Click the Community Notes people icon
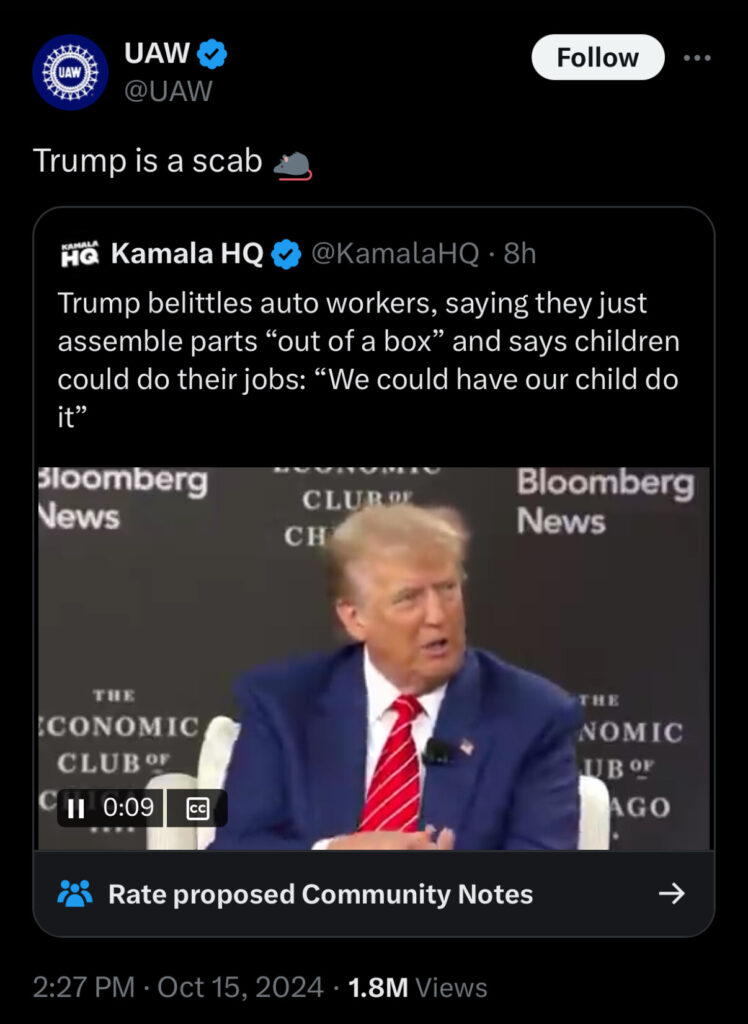This screenshot has height=1024, width=748. (75, 893)
